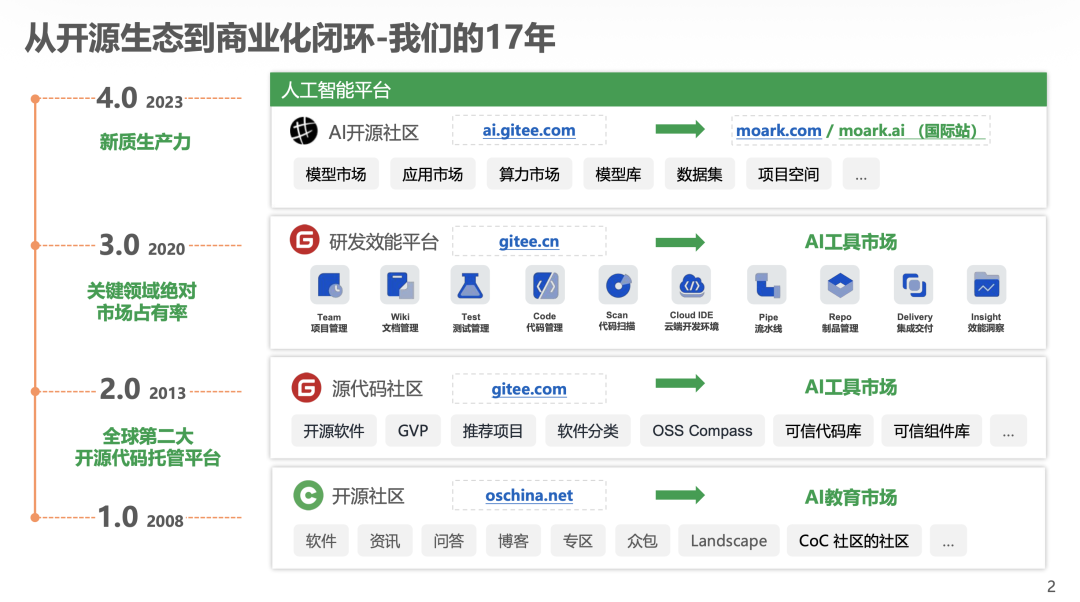Click the Scan 代码扫描 icon
The height and width of the screenshot is (602, 1080).
(x=618, y=285)
